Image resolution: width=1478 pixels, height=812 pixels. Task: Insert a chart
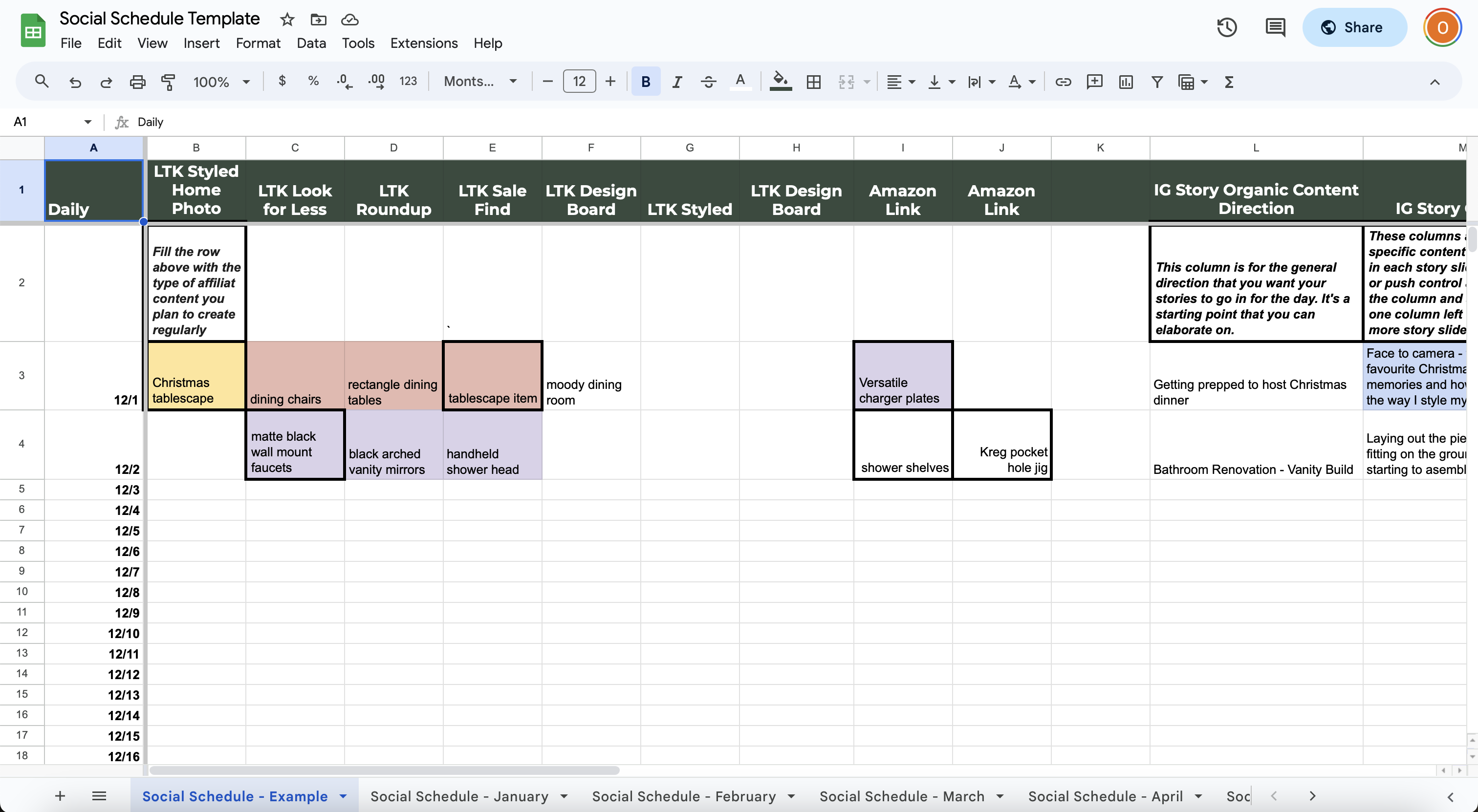1126,82
